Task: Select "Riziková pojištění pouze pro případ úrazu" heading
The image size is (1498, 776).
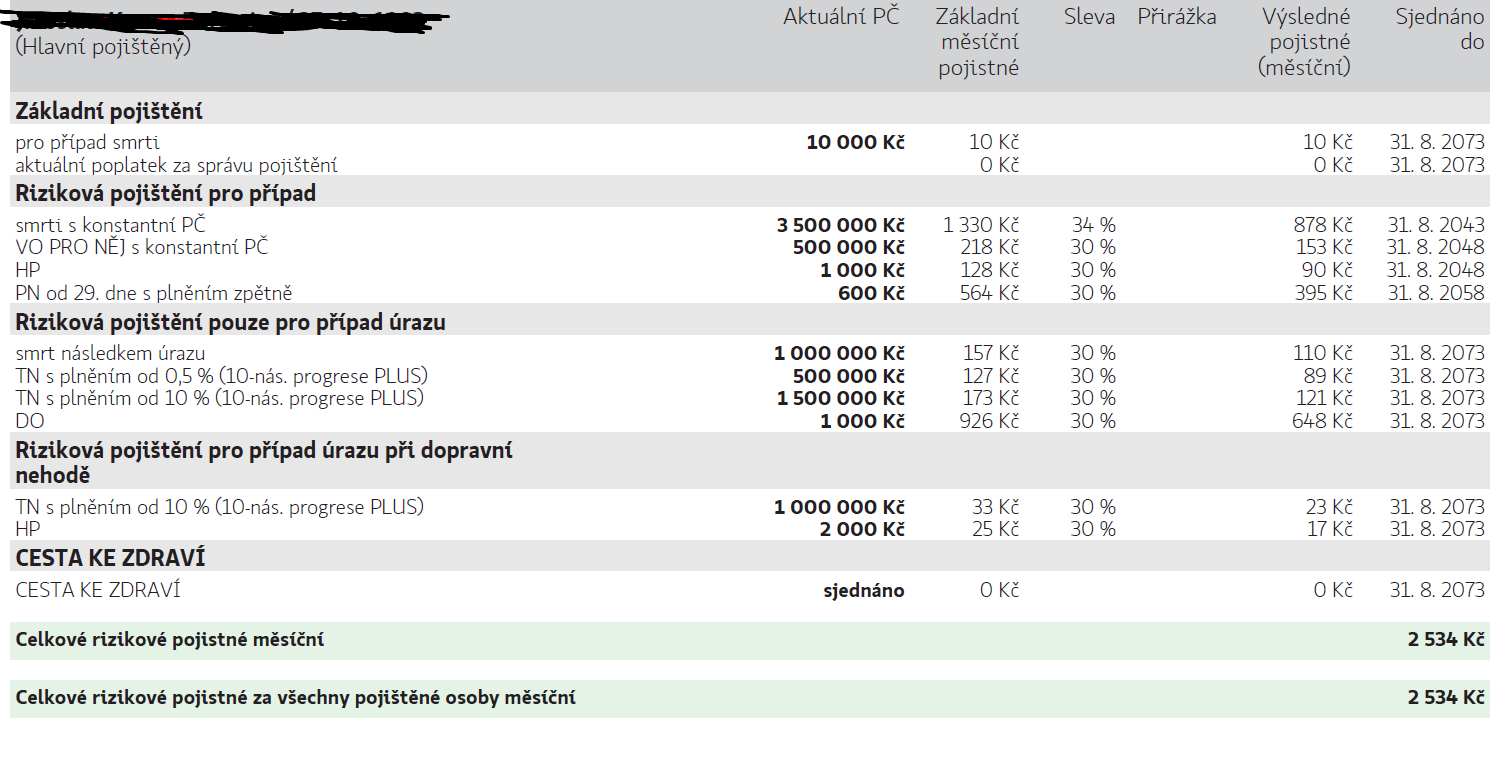Action: pos(230,322)
